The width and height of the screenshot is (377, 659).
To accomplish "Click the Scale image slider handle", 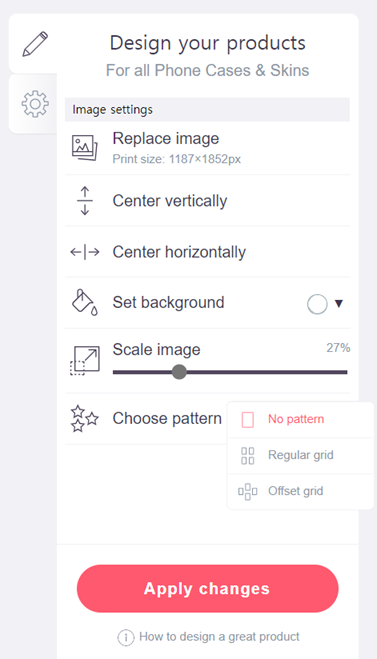I will point(179,372).
